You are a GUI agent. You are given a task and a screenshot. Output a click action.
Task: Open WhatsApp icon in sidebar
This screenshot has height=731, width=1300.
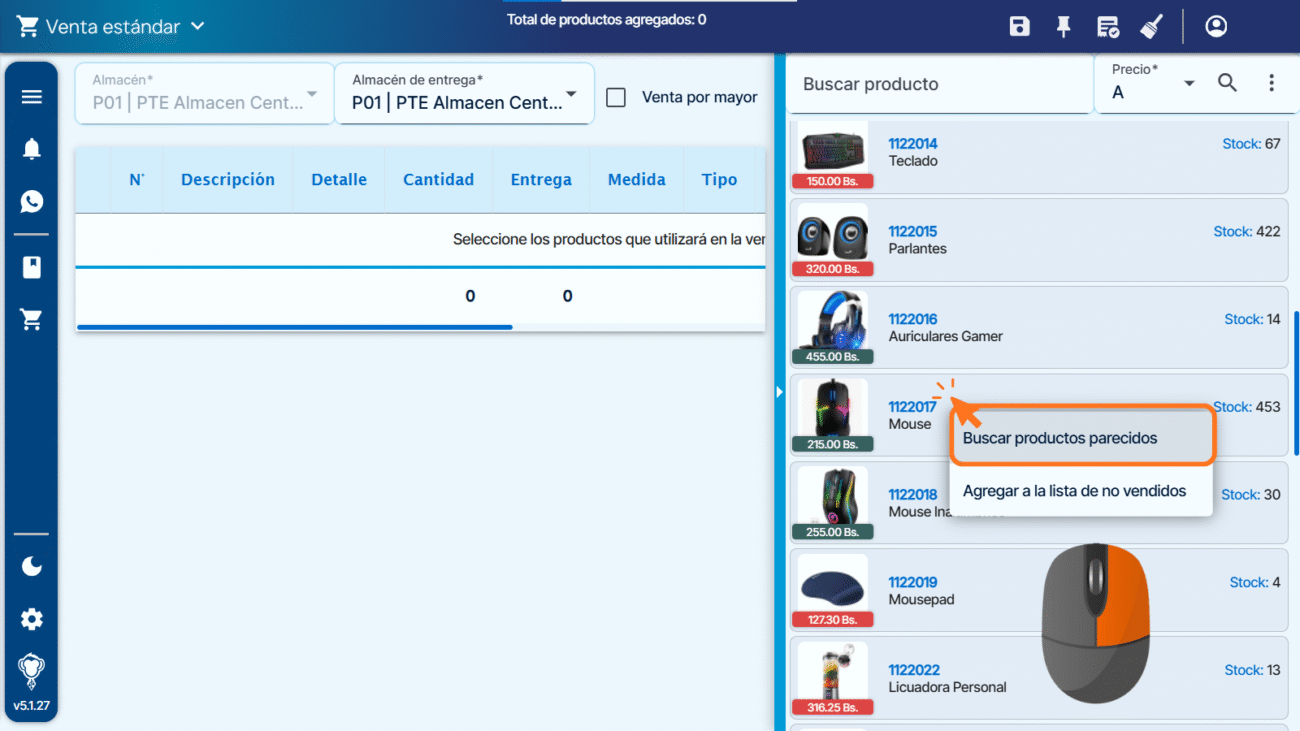coord(32,202)
